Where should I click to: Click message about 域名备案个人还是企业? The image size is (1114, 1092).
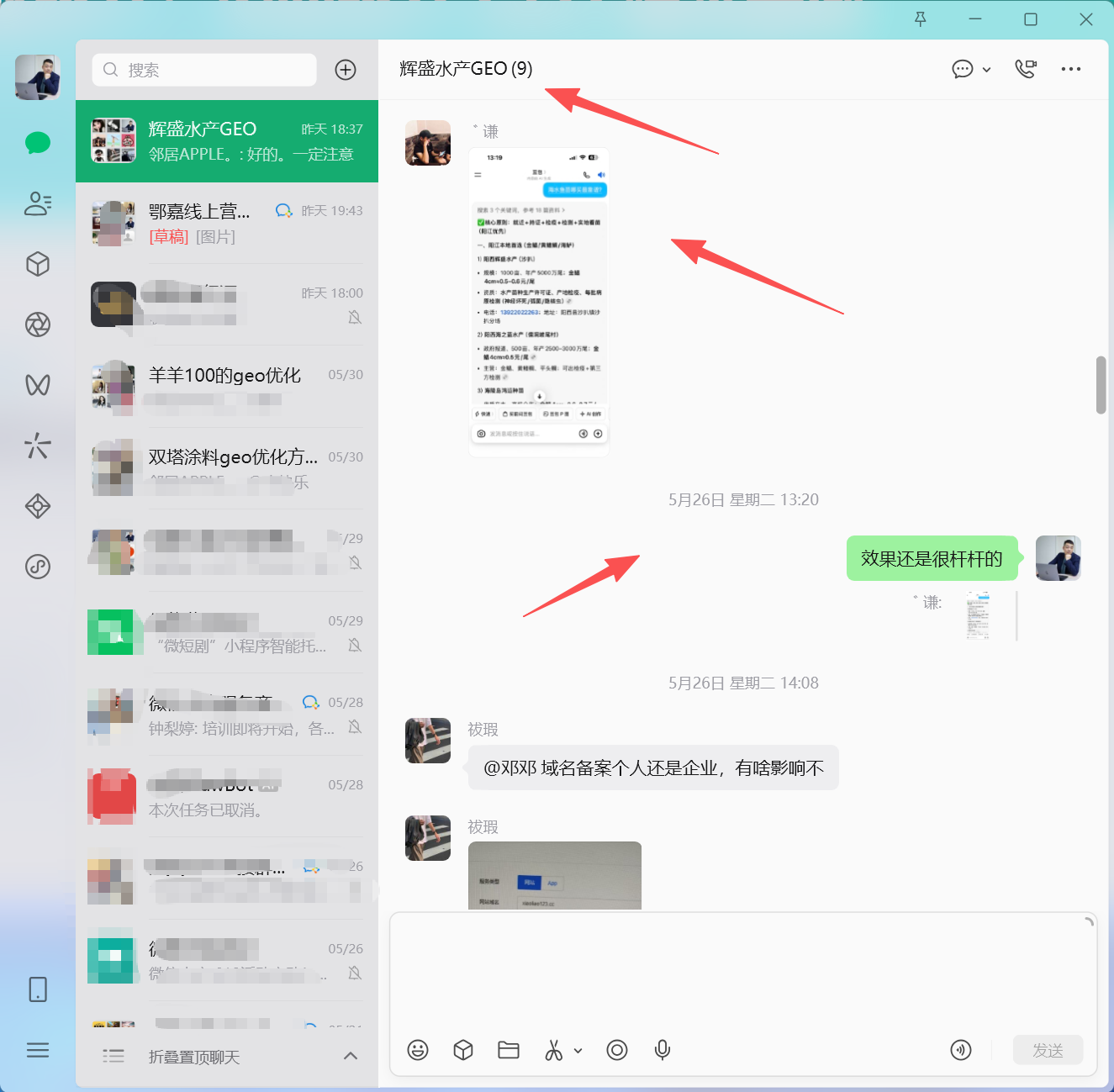point(653,768)
